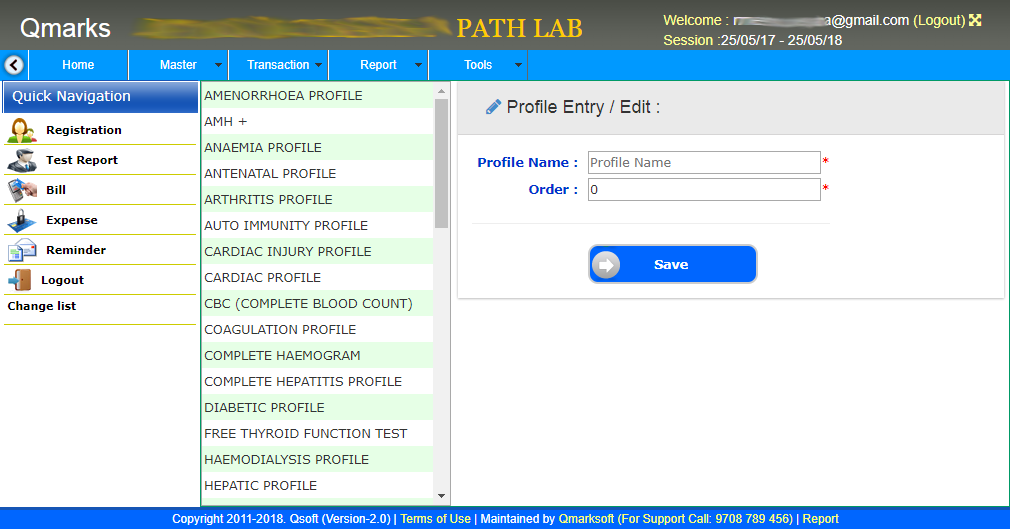Image resolution: width=1010 pixels, height=529 pixels.
Task: Expand the Report menu dropdown arrow
Action: click(x=418, y=65)
